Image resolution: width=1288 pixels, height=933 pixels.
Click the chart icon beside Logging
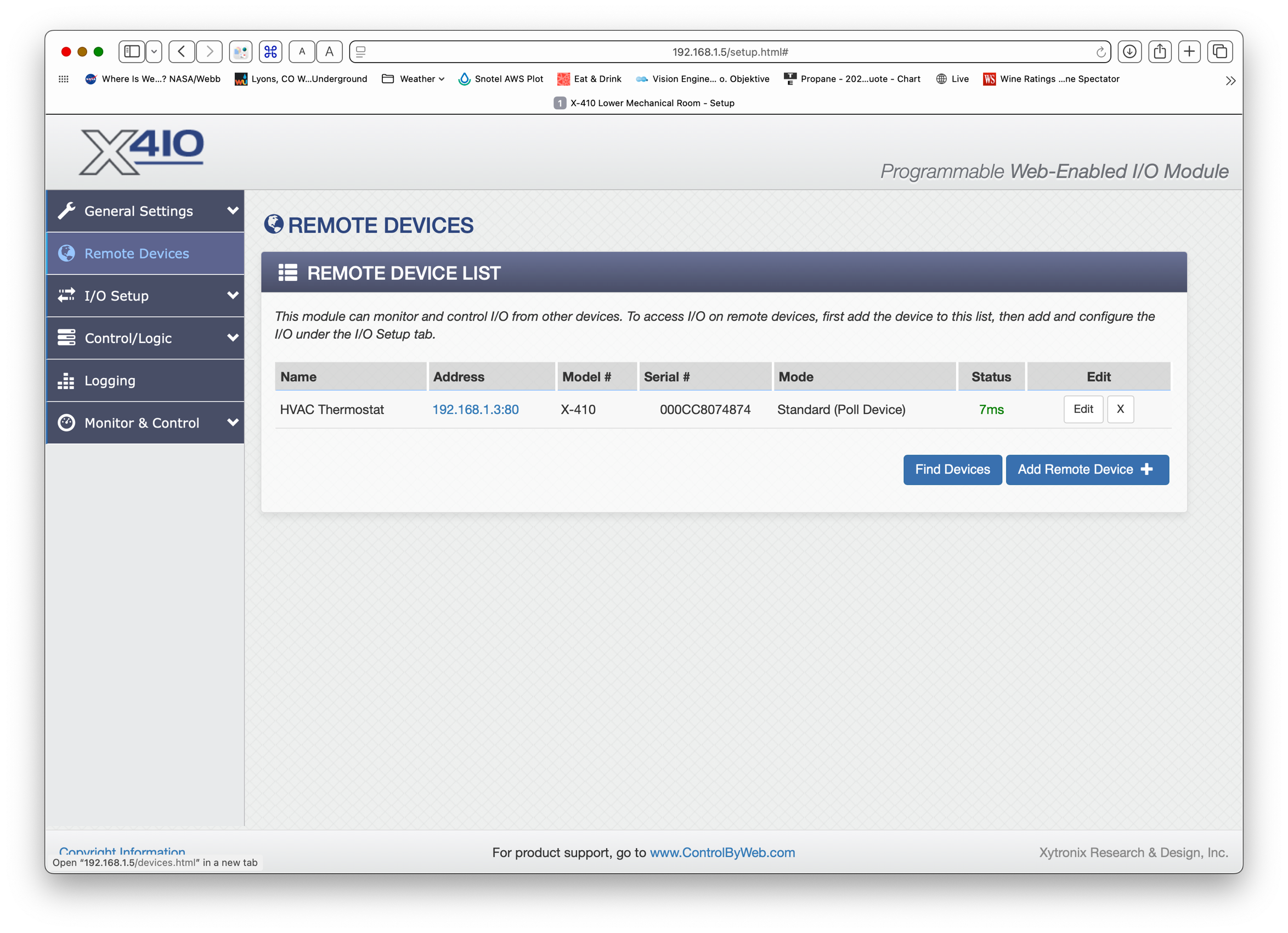pyautogui.click(x=66, y=381)
